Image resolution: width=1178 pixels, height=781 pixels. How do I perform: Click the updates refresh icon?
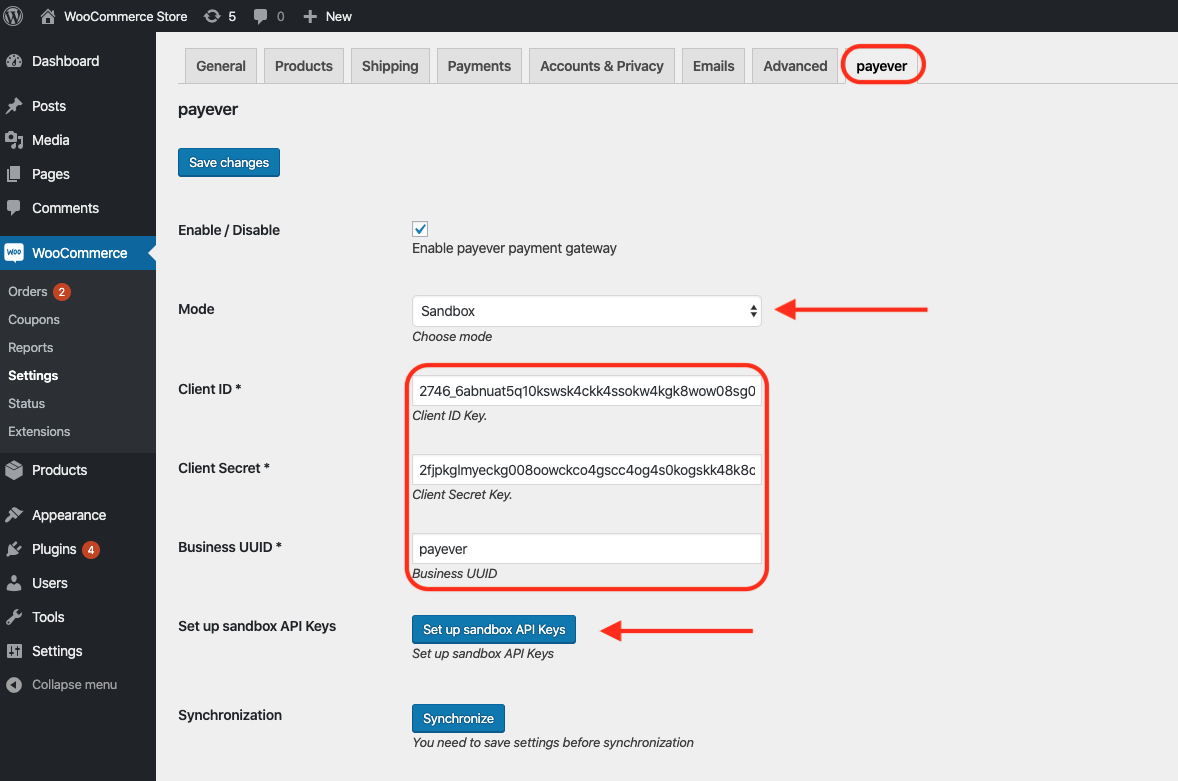(213, 16)
